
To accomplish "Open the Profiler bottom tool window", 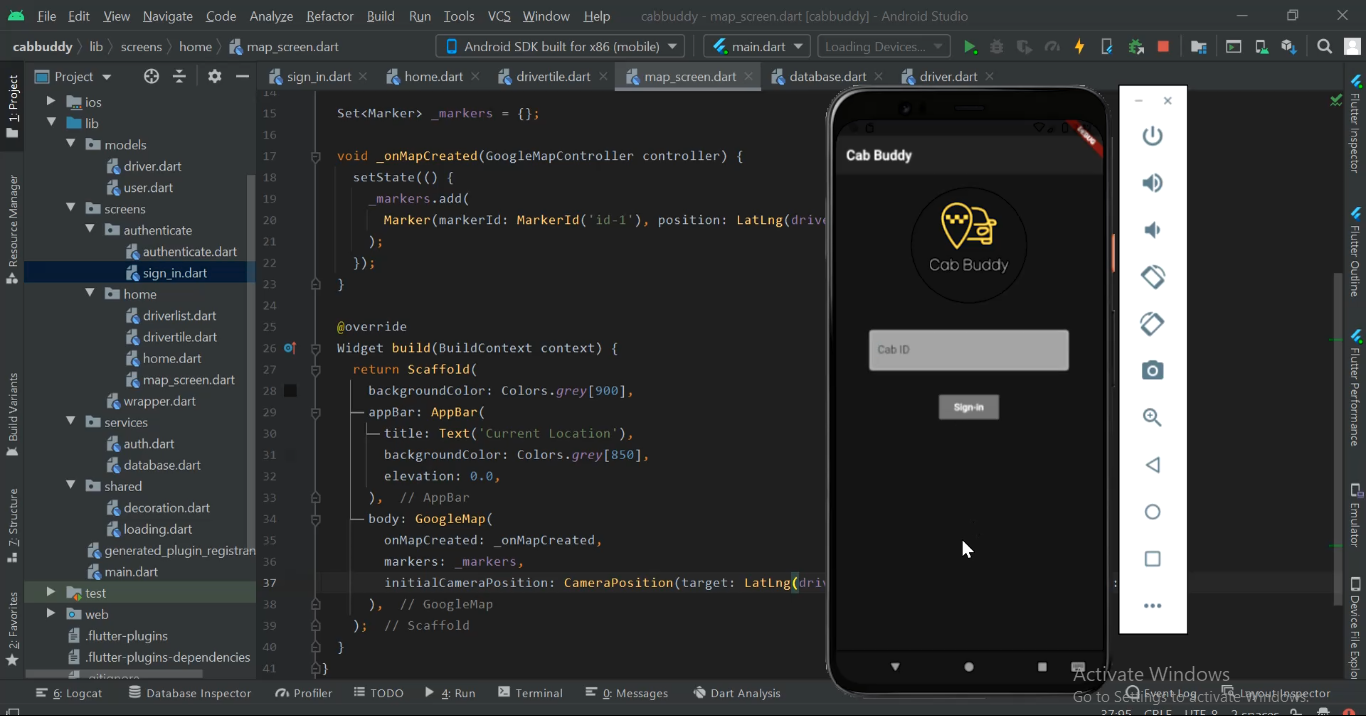I will coord(303,693).
